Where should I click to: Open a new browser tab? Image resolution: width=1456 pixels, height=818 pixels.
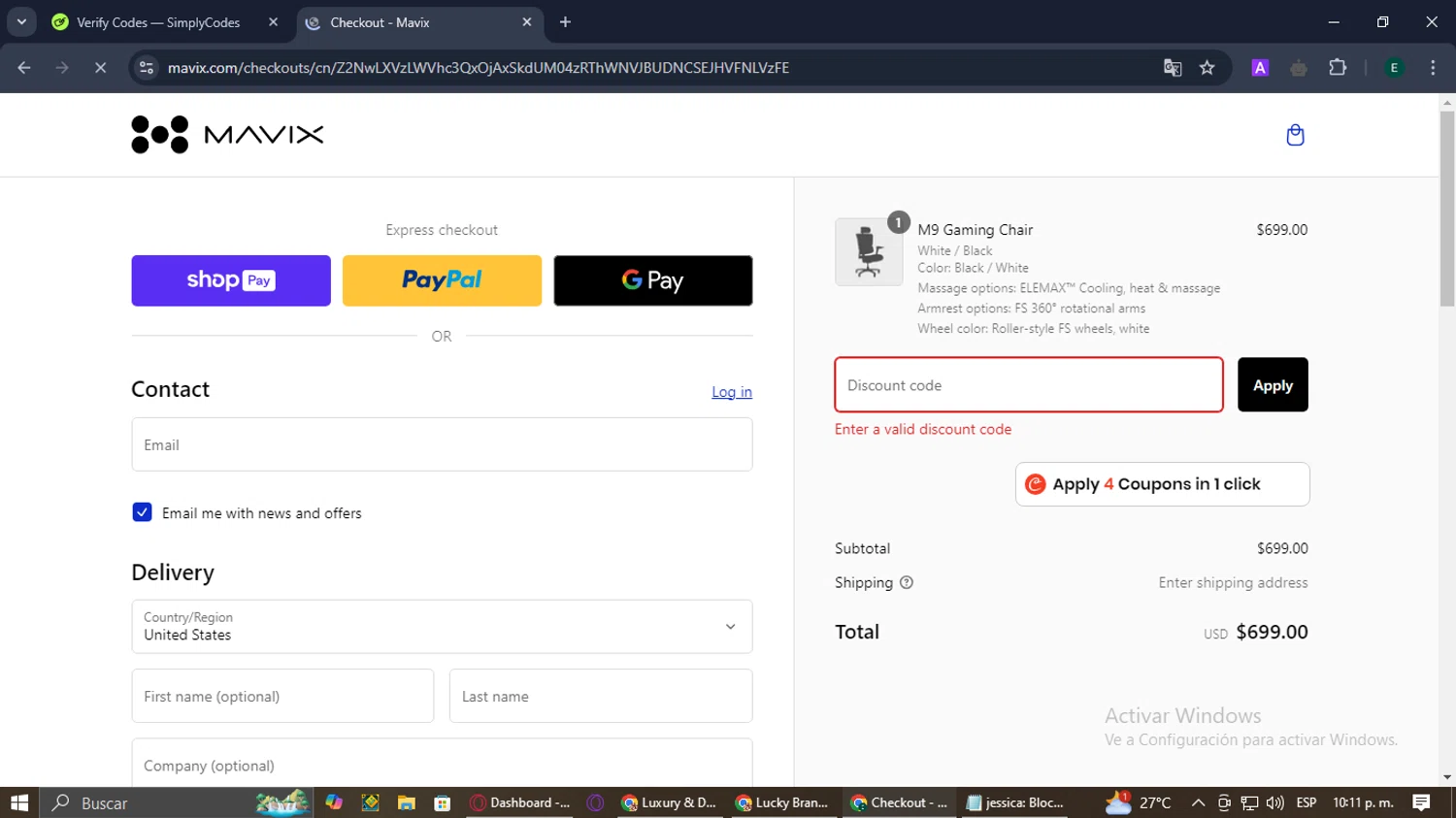(x=565, y=22)
